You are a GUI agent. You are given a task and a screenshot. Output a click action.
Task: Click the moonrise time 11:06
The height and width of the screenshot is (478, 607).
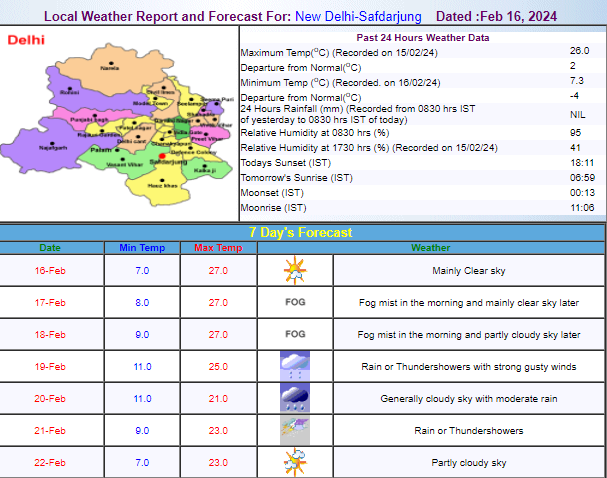coord(582,208)
